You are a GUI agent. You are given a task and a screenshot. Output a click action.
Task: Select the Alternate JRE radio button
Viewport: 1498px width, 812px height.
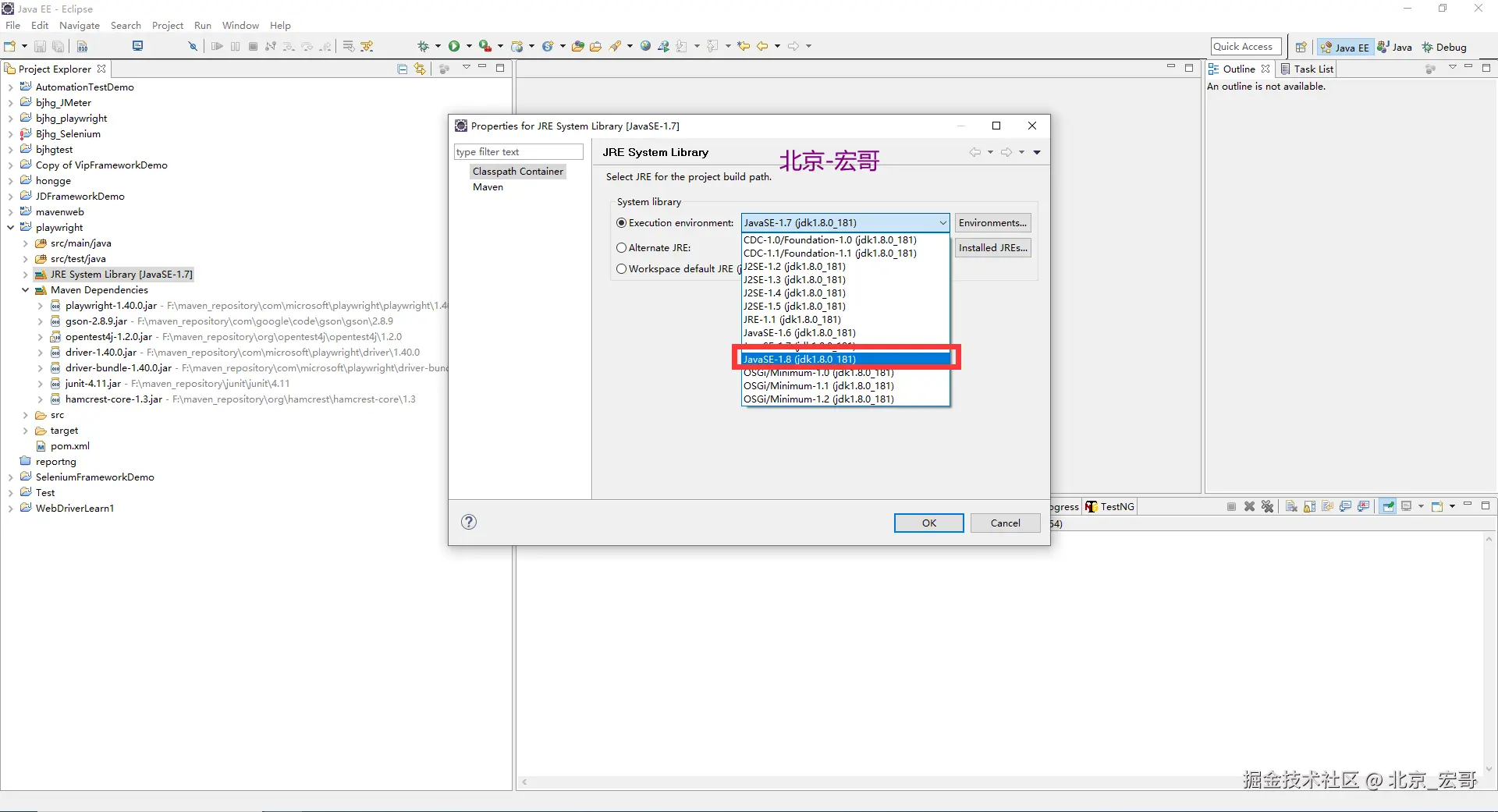coord(622,247)
